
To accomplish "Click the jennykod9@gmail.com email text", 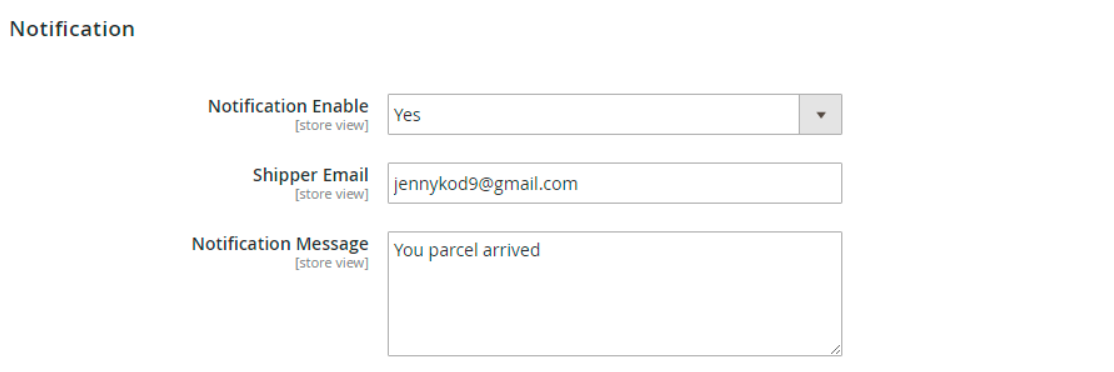I will click(x=486, y=185).
